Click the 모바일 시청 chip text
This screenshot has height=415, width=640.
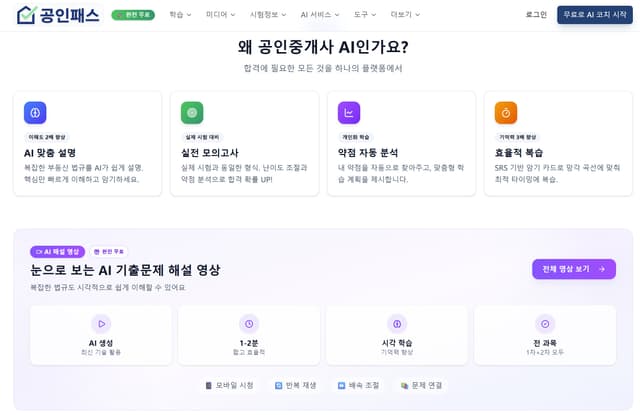[234, 385]
